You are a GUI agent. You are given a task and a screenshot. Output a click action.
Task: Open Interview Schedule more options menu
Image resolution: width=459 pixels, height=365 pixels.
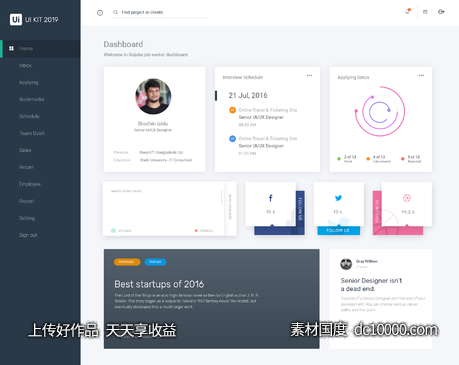pos(309,76)
